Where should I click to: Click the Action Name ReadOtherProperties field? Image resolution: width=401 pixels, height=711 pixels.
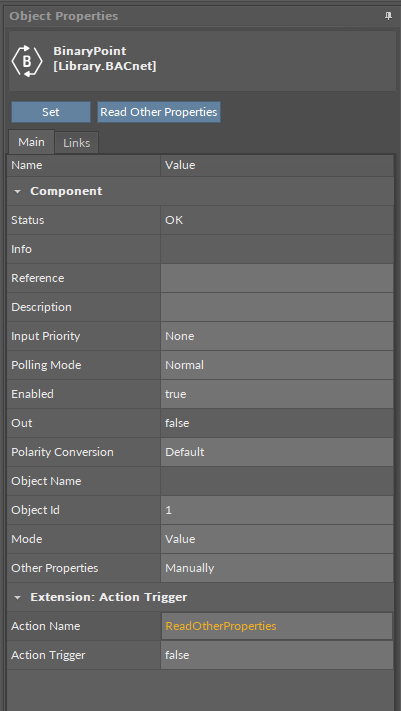(x=277, y=626)
